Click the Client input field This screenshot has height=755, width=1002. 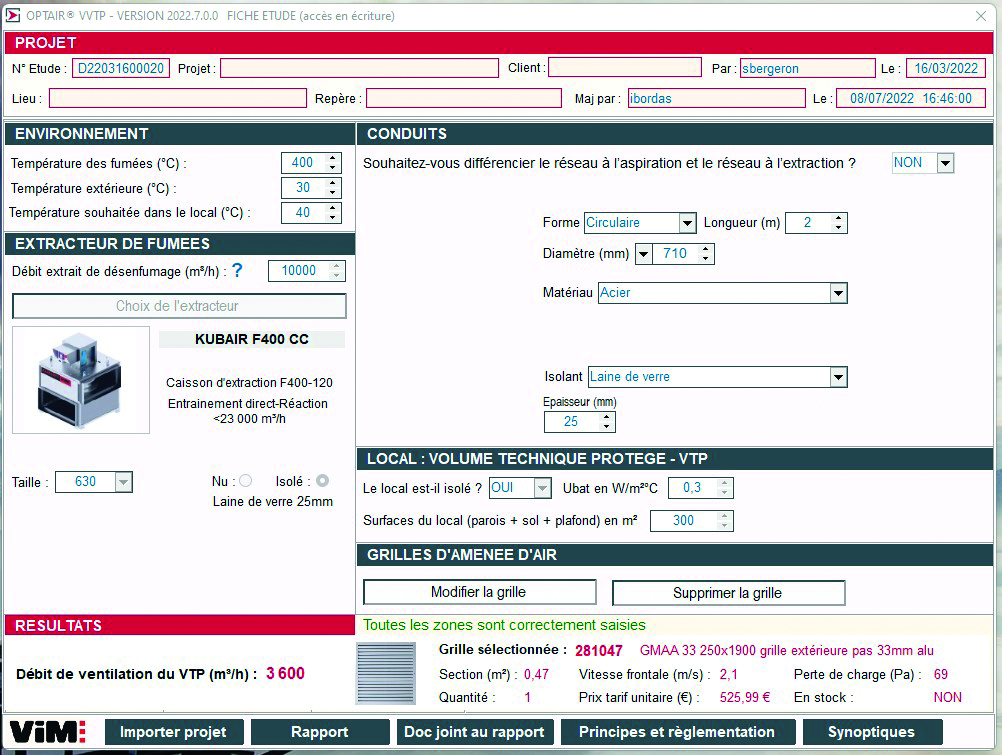625,68
